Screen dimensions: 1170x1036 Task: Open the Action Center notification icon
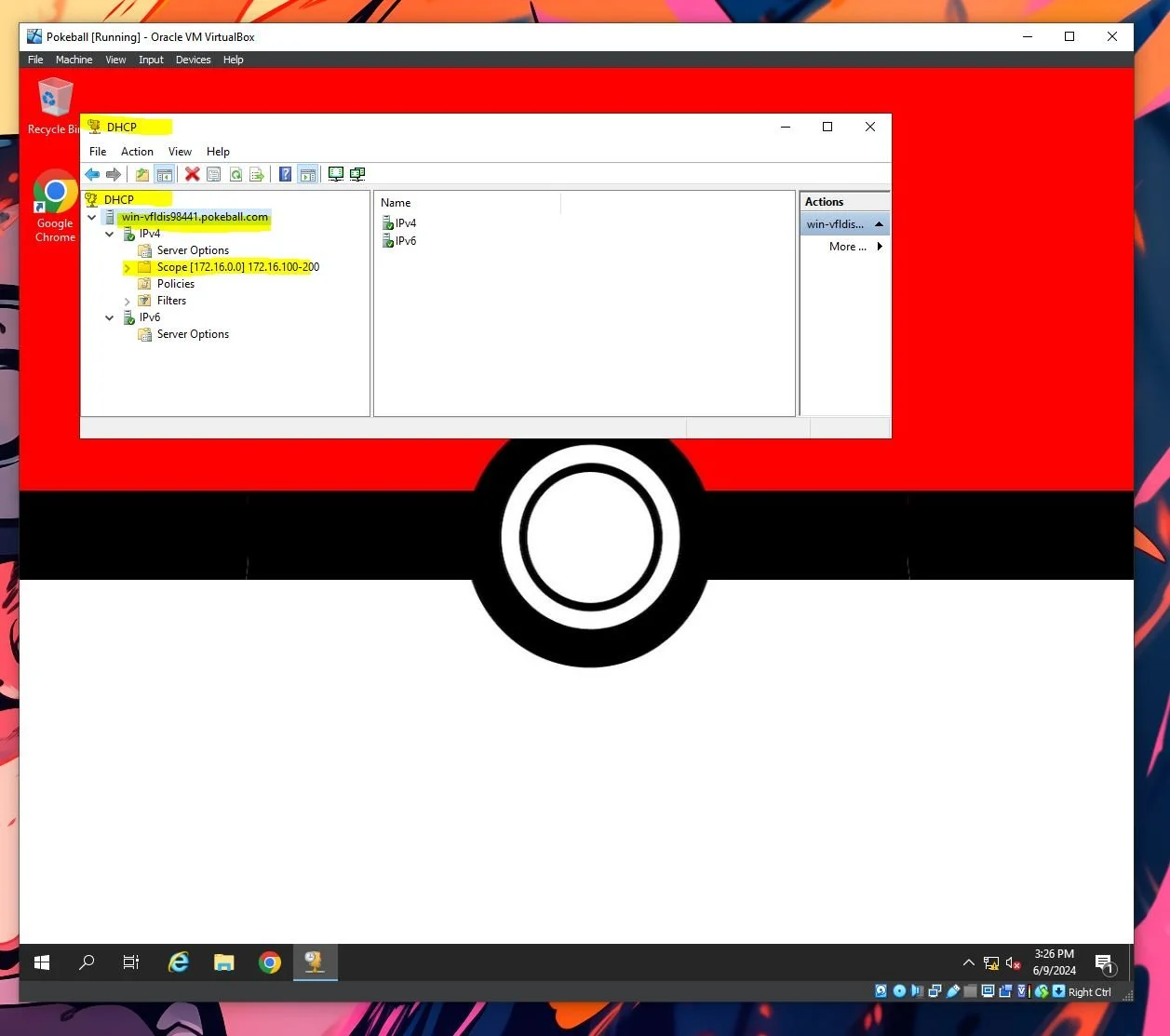1105,963
